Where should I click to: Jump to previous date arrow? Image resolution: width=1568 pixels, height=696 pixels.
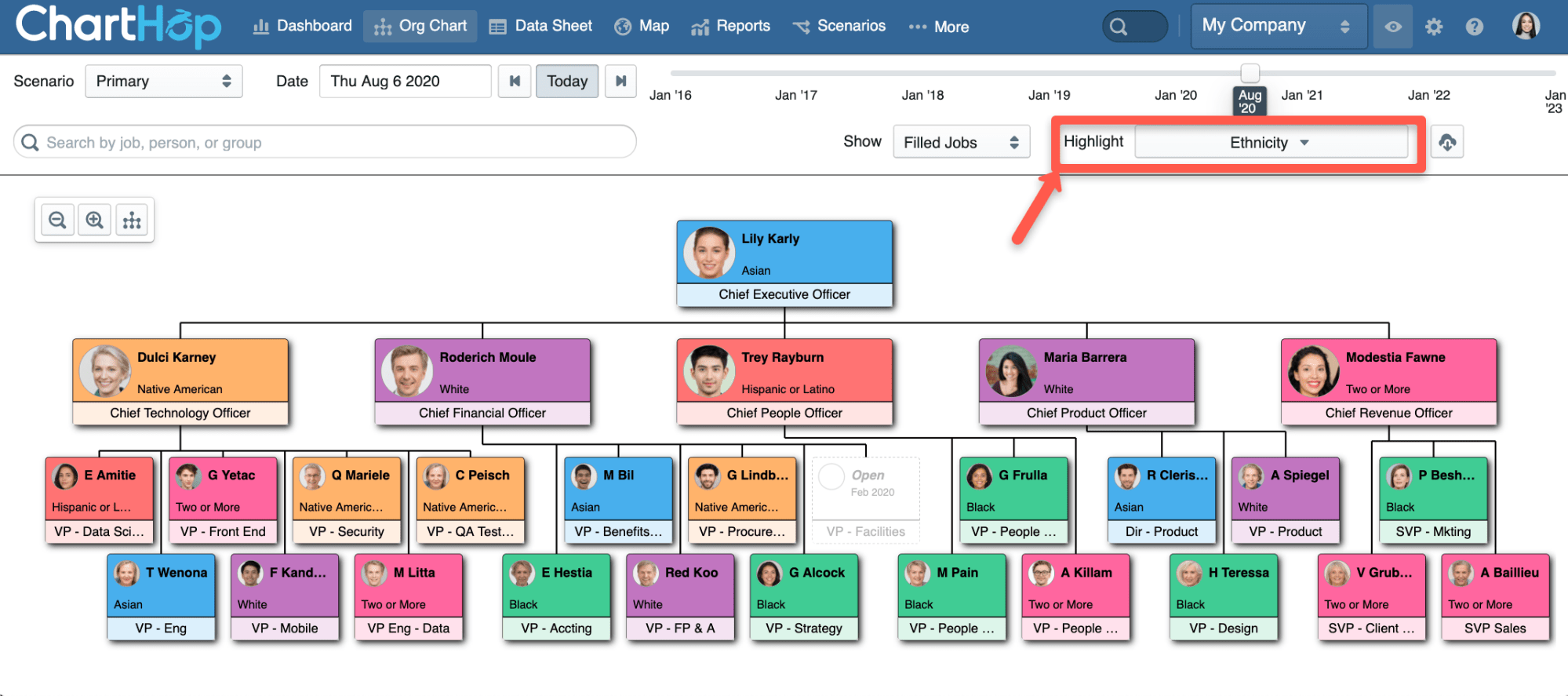[515, 81]
